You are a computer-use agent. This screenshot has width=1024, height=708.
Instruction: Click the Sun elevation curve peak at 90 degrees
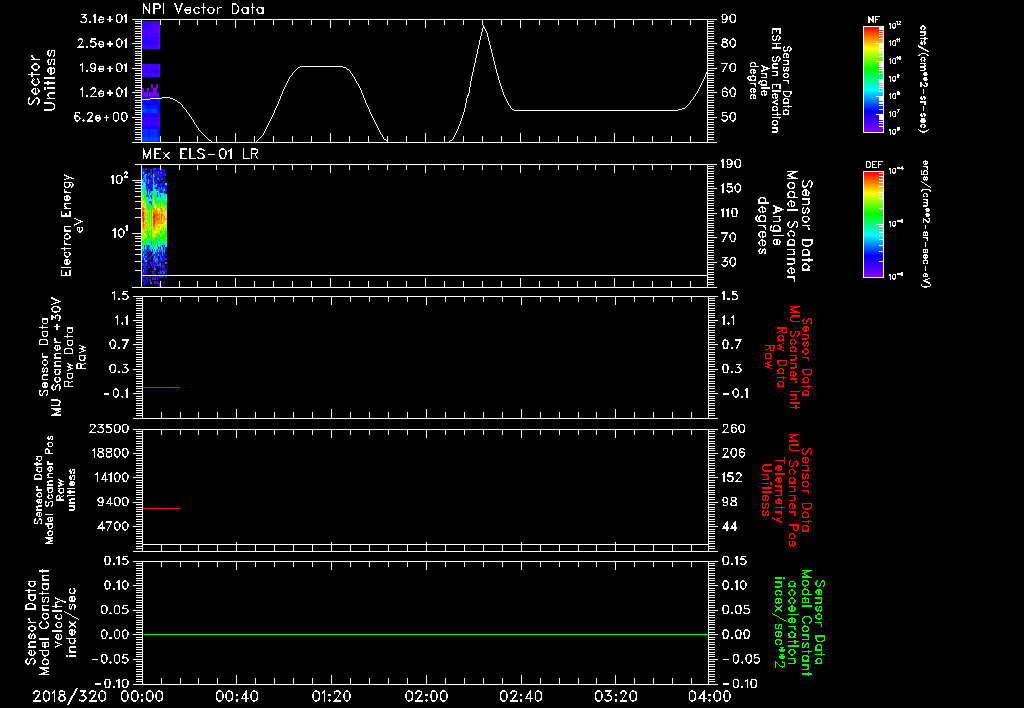coord(483,26)
